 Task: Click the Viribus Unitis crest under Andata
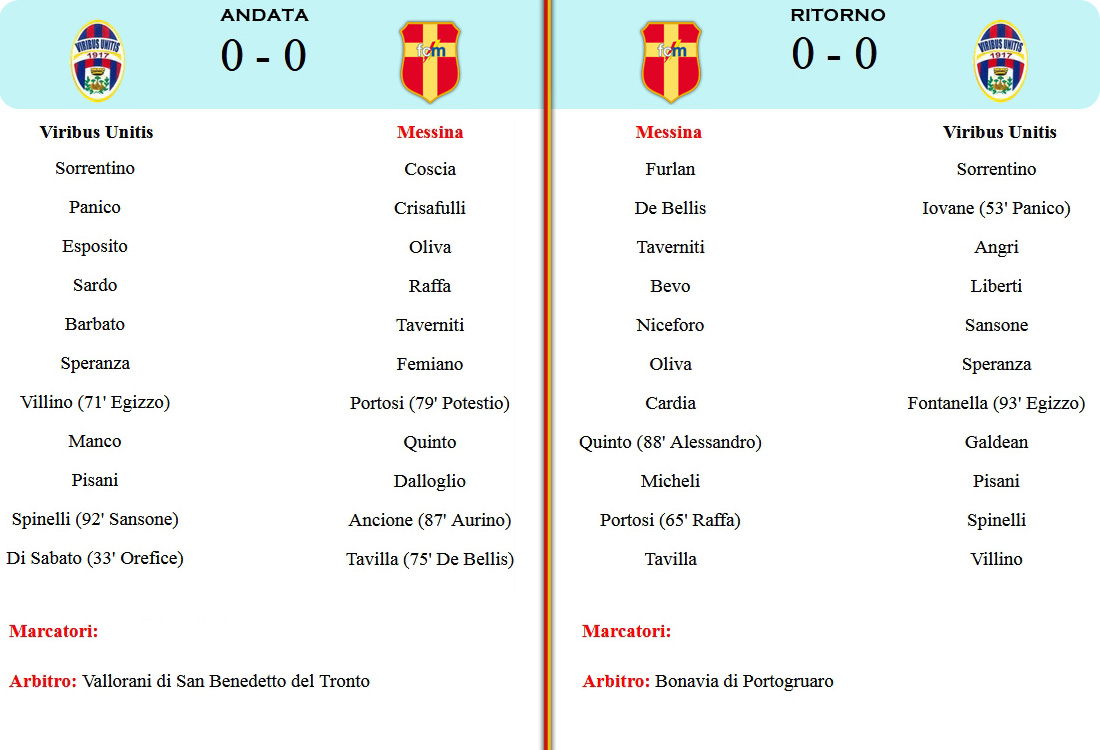click(98, 61)
